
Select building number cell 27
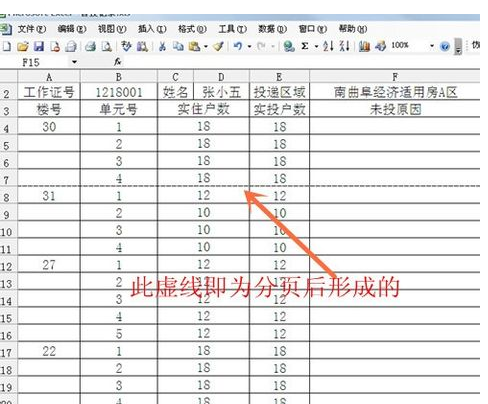(x=49, y=265)
